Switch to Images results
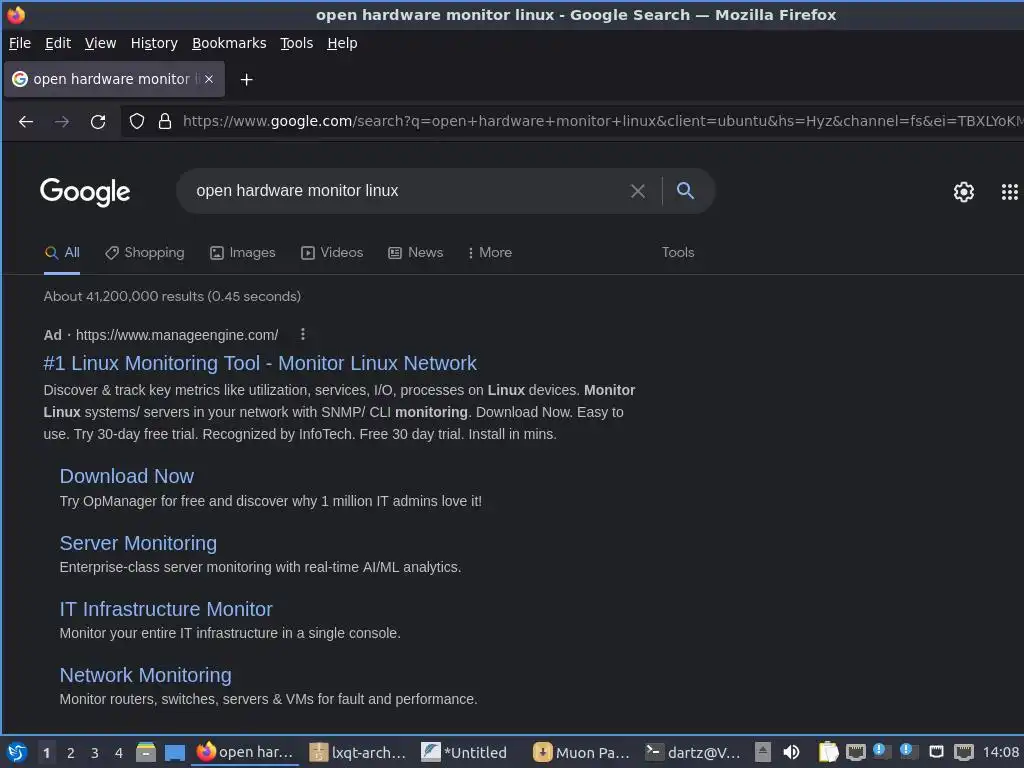1024x768 pixels. (x=242, y=253)
